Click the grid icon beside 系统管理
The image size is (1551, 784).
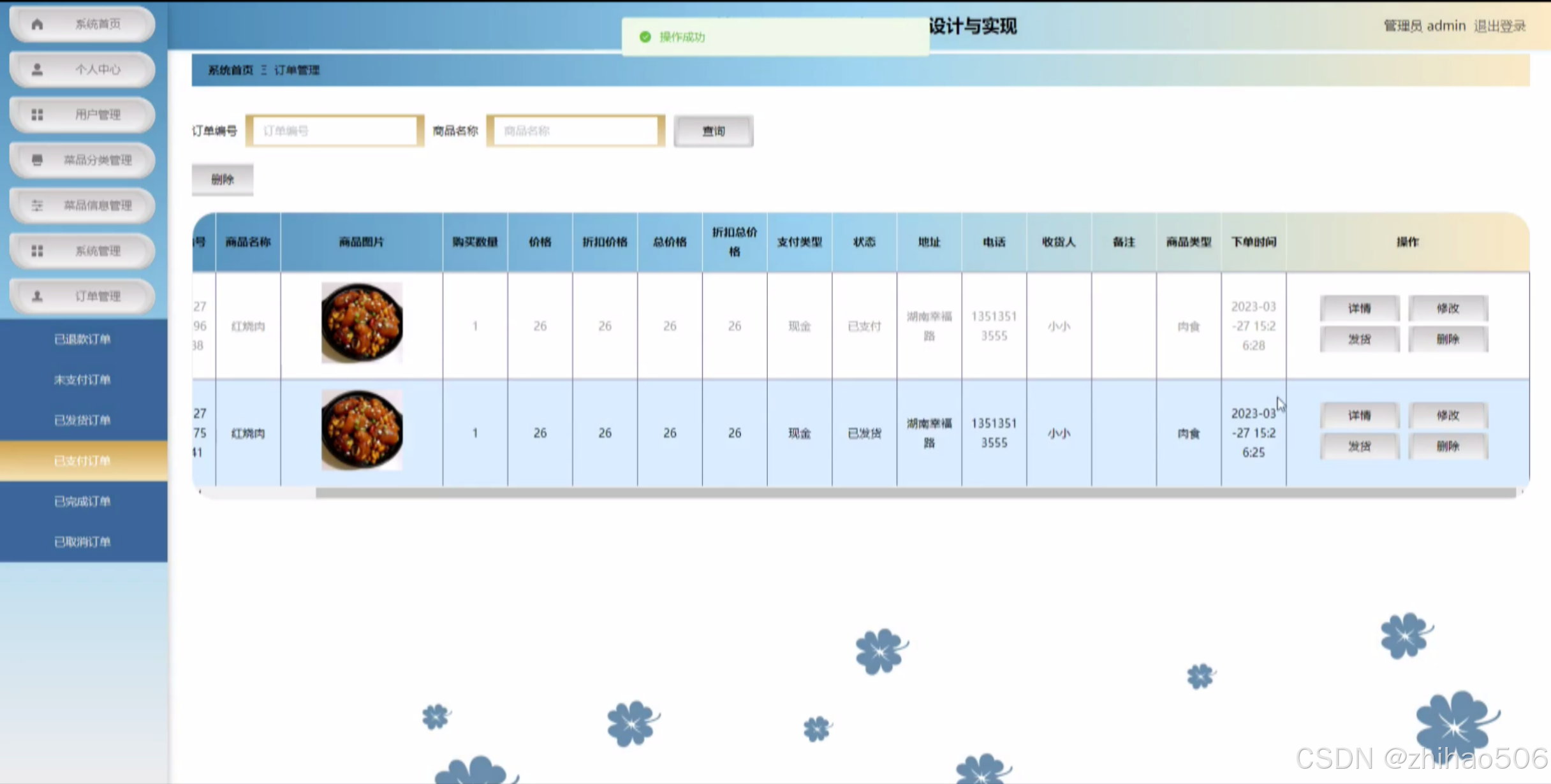(37, 250)
